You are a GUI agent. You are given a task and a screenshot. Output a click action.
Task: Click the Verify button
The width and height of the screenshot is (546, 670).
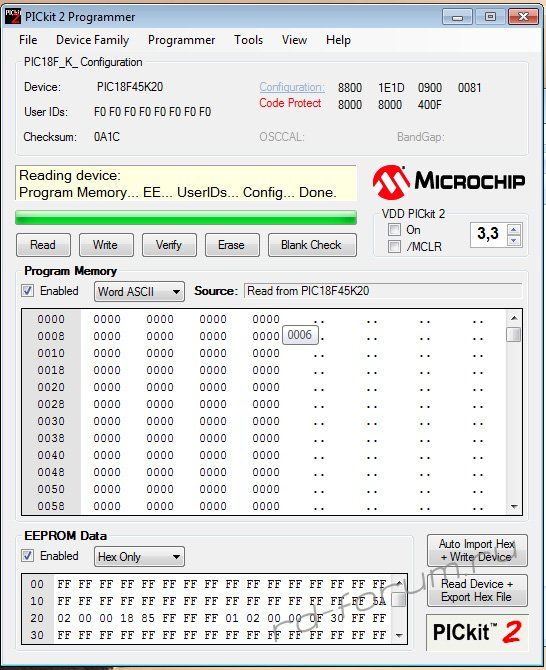(x=169, y=245)
